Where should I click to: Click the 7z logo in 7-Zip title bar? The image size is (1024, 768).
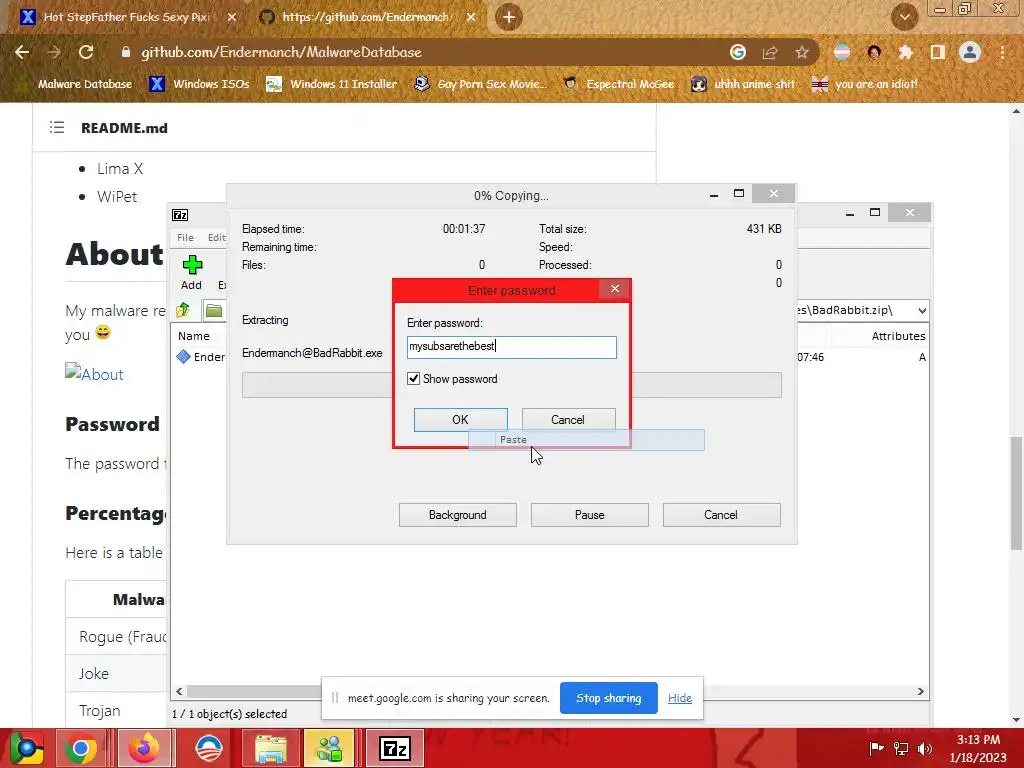(180, 215)
